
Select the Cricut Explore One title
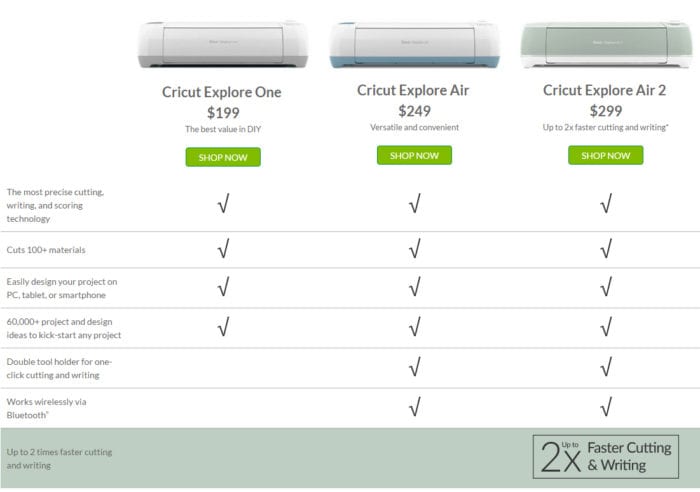point(221,92)
